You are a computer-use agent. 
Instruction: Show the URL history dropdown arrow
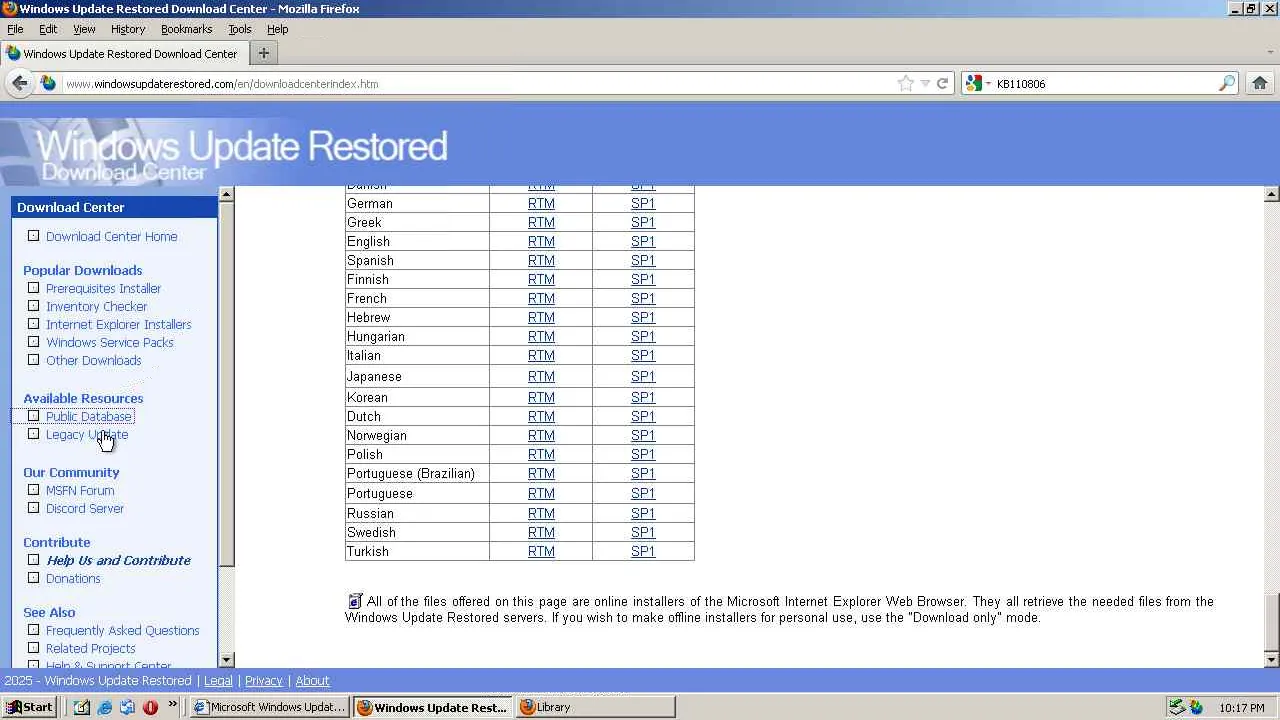(x=925, y=84)
